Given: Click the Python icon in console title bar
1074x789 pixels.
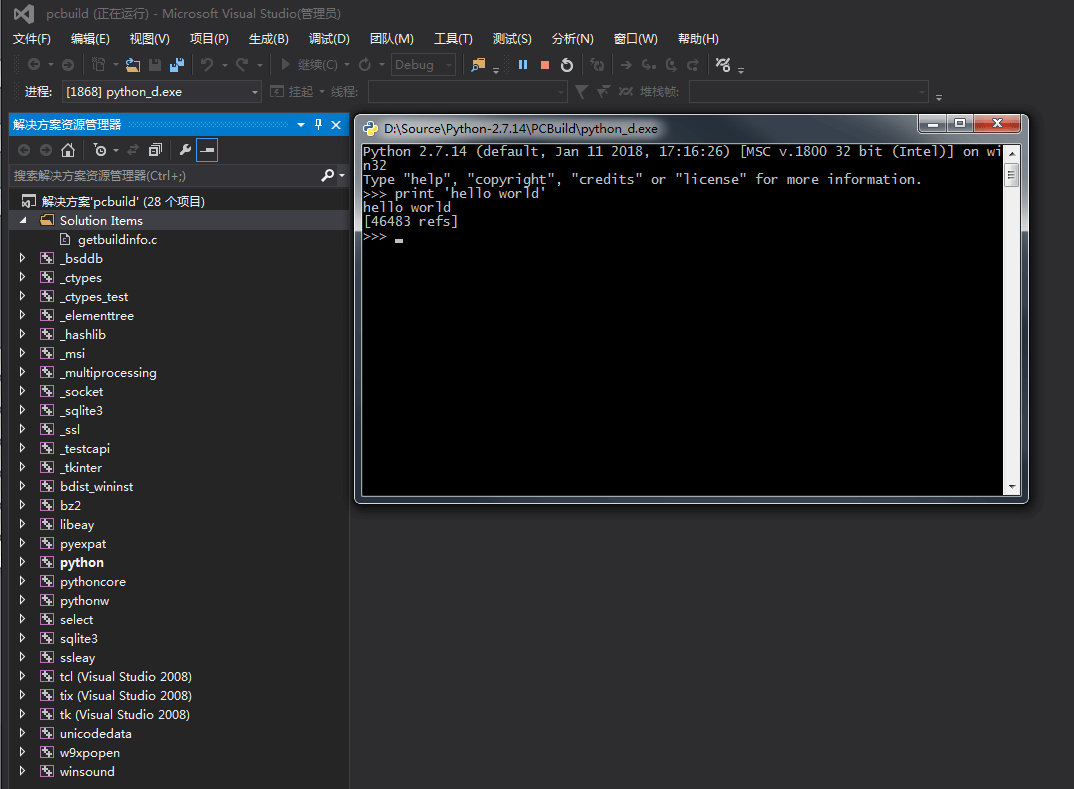Looking at the screenshot, I should click(x=371, y=129).
